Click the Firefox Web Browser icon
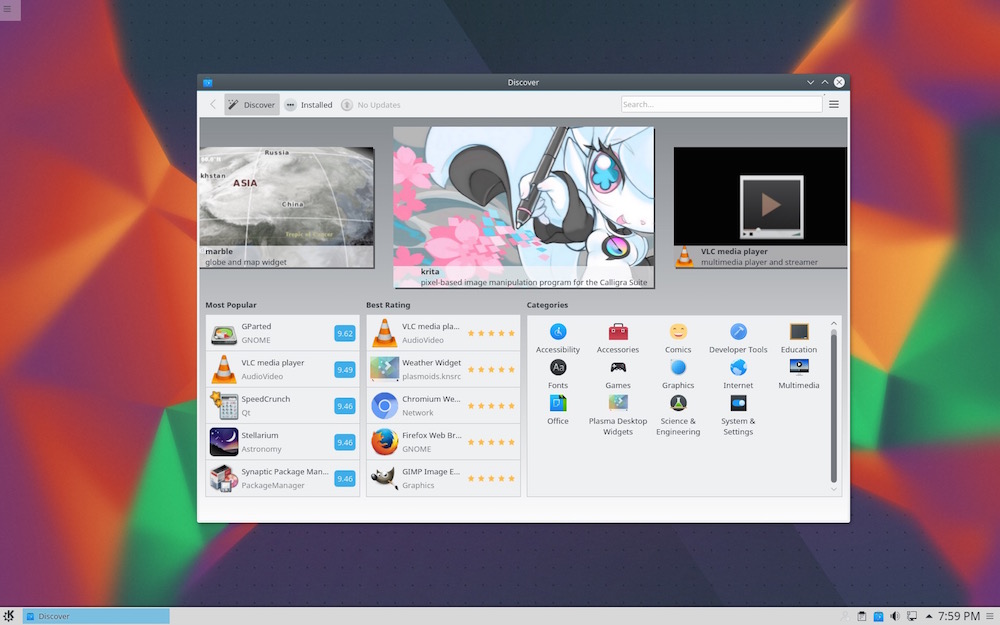The image size is (1000, 625). coord(385,442)
